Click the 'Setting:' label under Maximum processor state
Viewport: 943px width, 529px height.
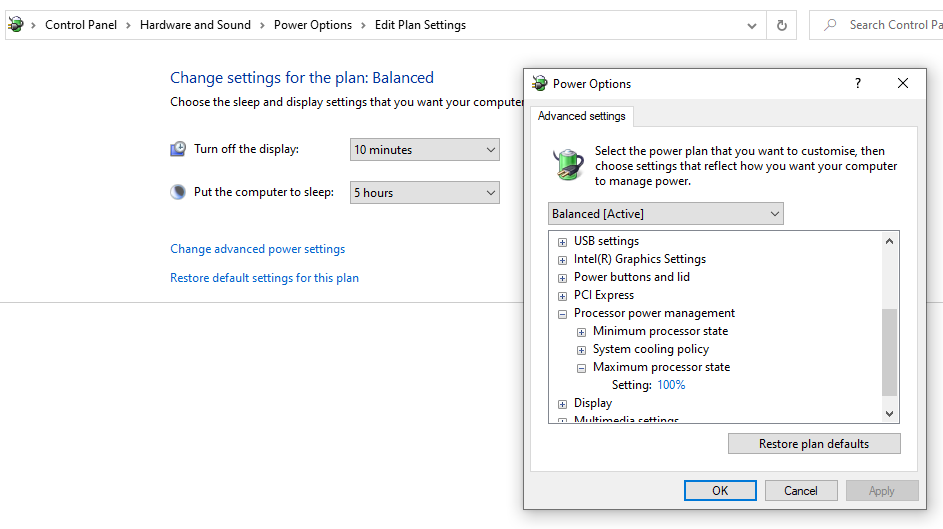[631, 385]
